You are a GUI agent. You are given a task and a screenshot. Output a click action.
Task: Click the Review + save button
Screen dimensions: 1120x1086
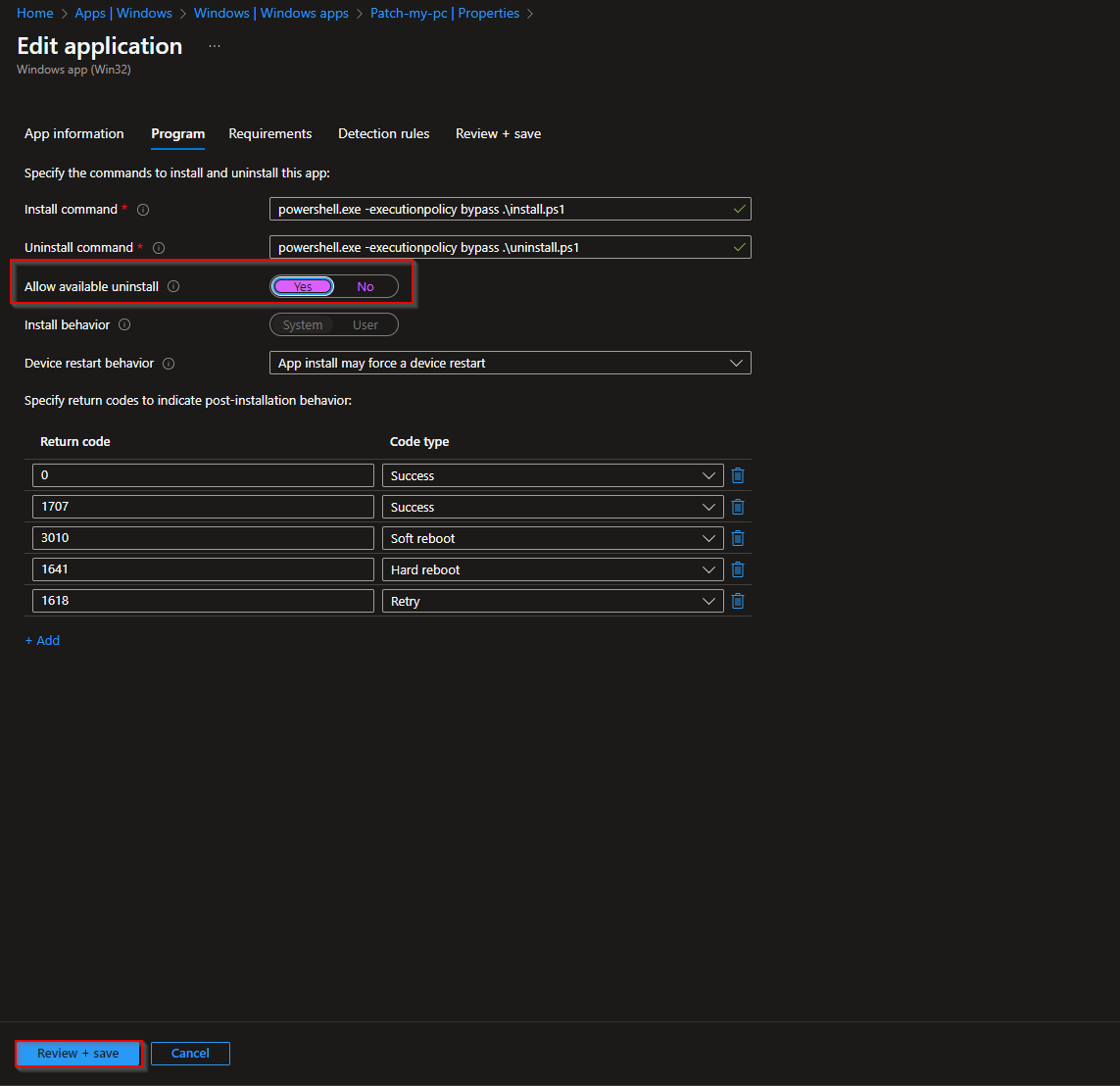point(77,1053)
